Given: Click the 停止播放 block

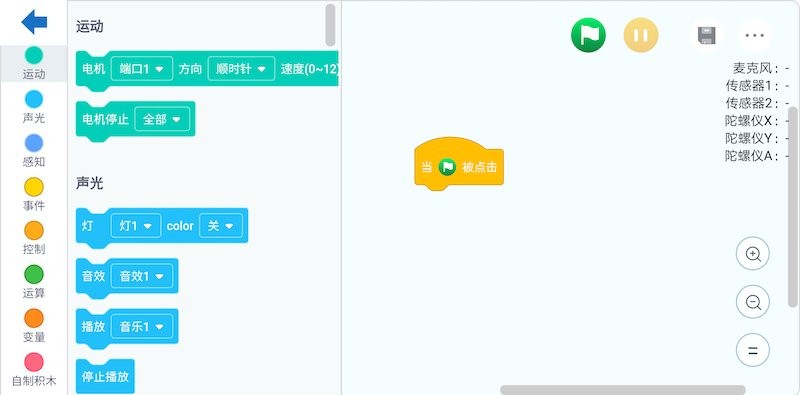Looking at the screenshot, I should tap(105, 377).
